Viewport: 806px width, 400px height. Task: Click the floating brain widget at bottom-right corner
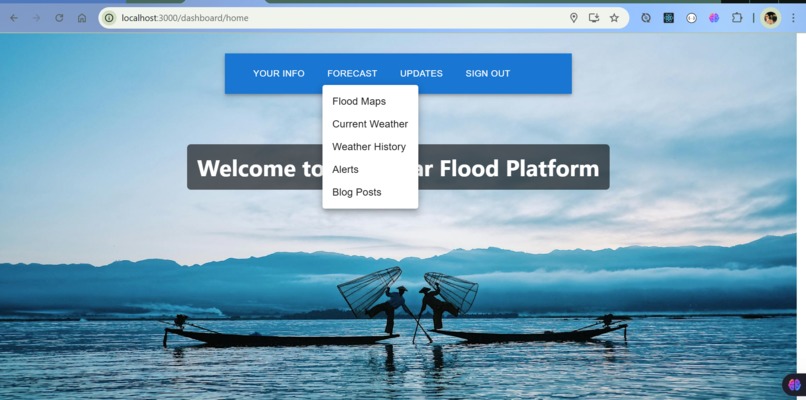[x=795, y=384]
